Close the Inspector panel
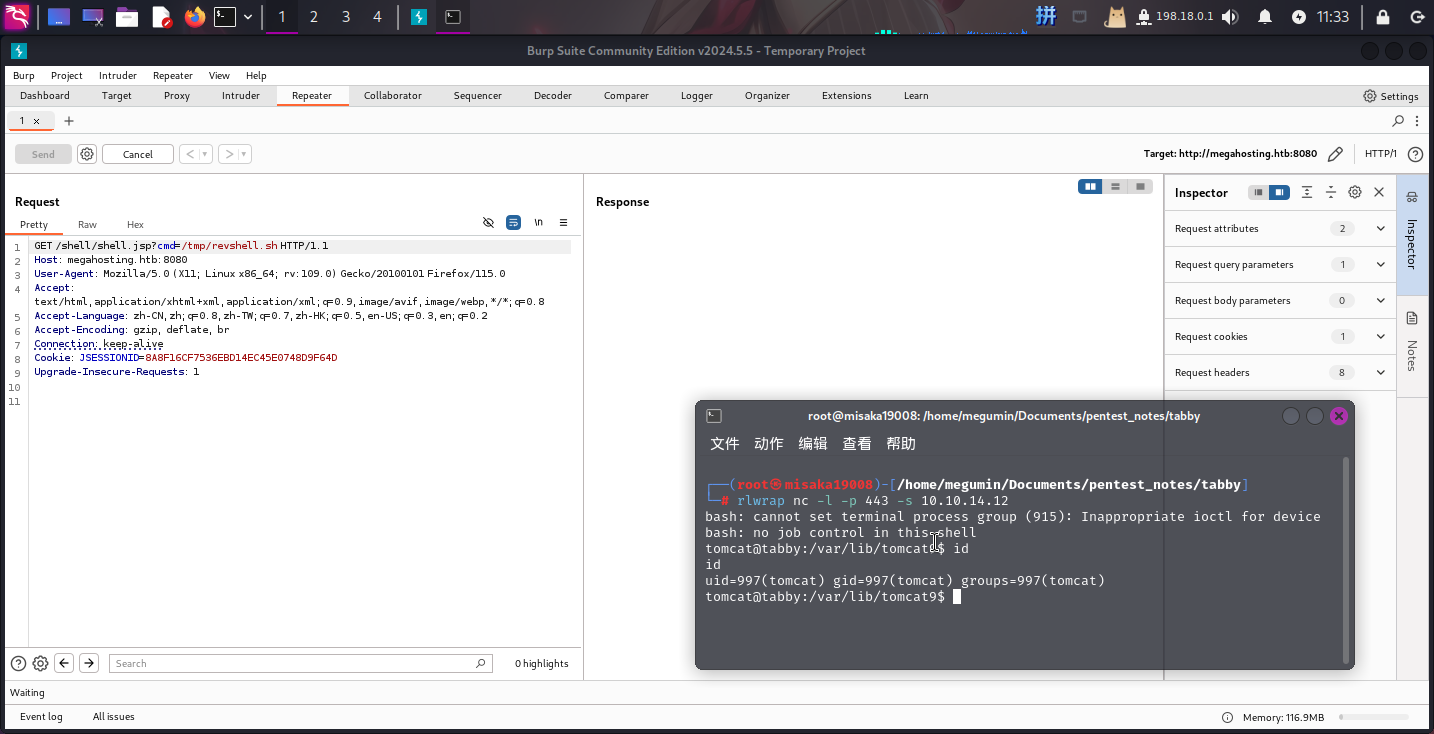This screenshot has width=1434, height=734. pos(1379,192)
